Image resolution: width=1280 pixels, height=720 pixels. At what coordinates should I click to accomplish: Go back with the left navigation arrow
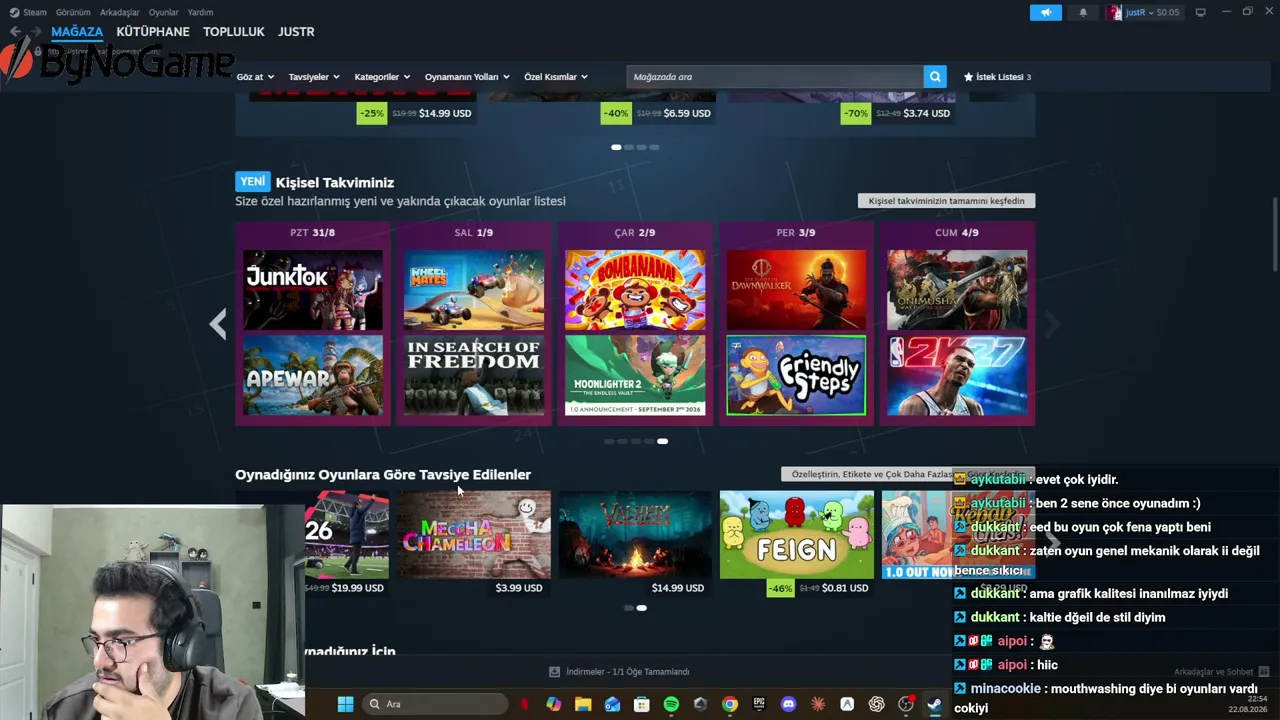(x=15, y=32)
